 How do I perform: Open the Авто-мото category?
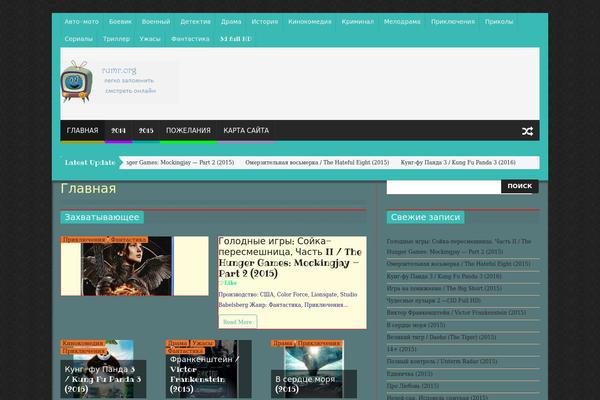pyautogui.click(x=82, y=22)
